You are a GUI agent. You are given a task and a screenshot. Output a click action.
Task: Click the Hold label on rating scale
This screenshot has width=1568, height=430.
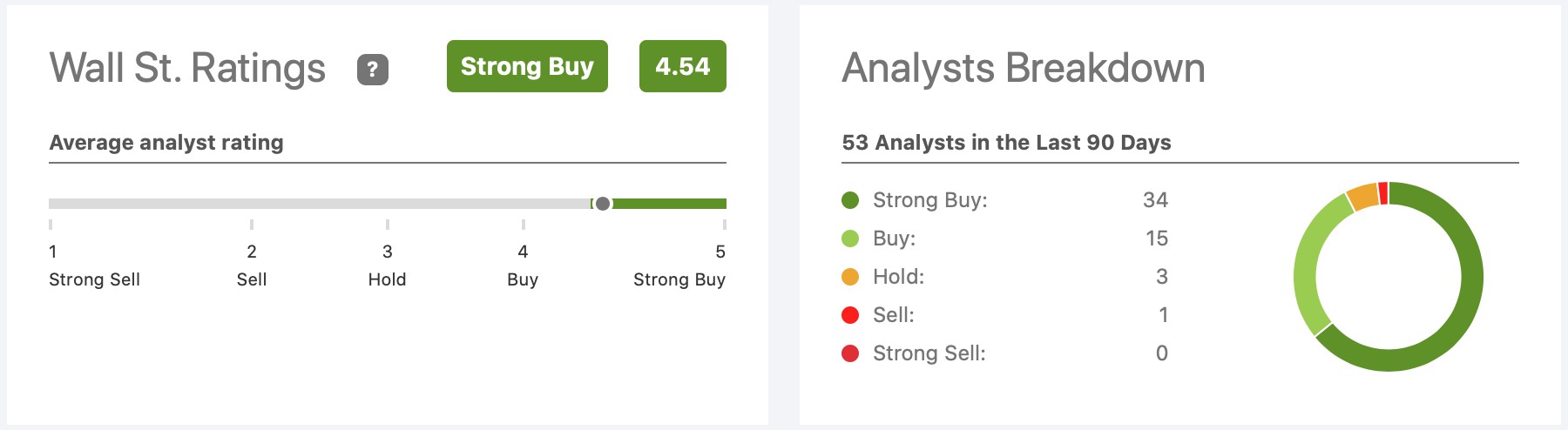pos(387,279)
